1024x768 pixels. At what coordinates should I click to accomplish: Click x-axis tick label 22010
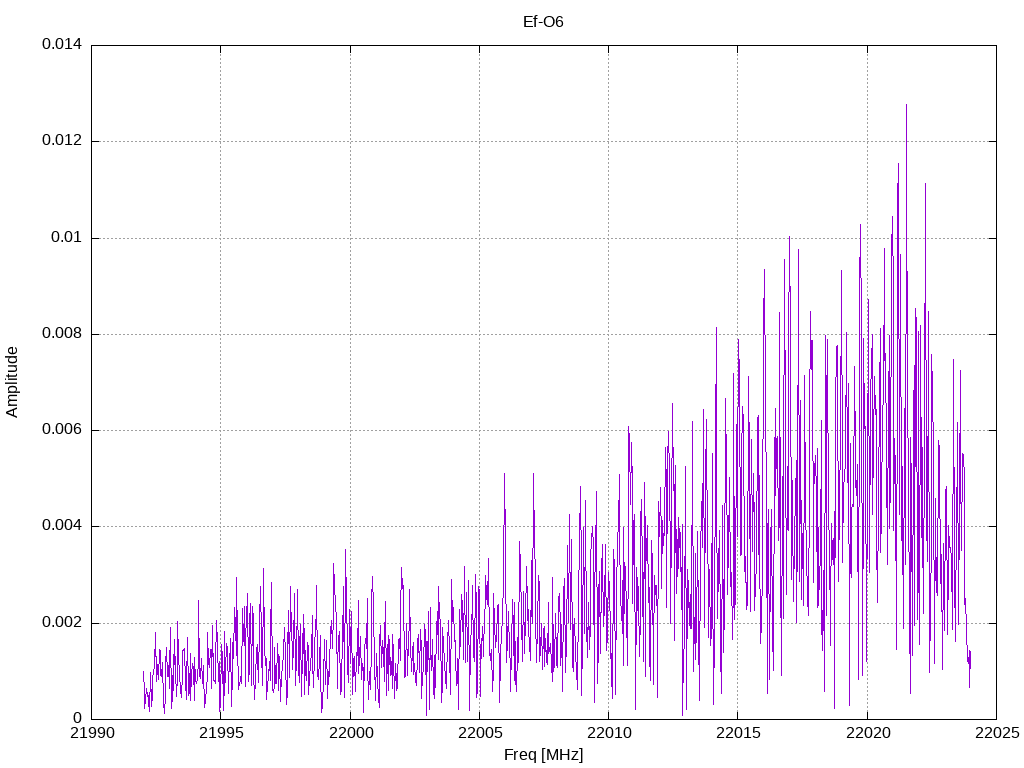[609, 733]
